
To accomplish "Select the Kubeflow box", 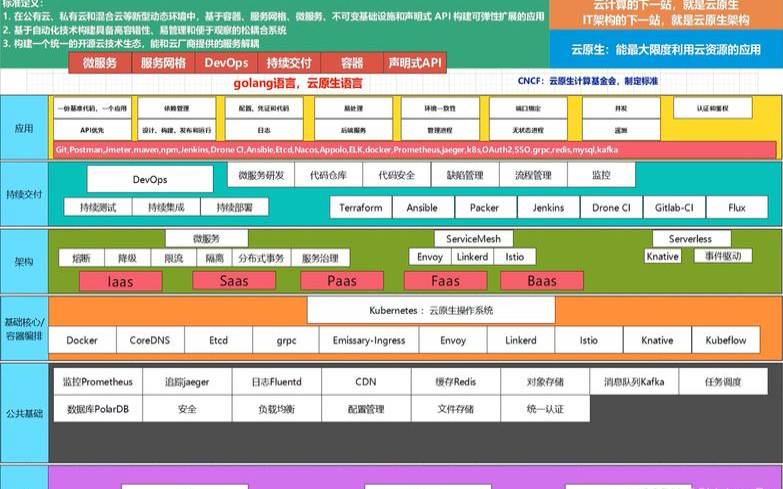I will coord(726,340).
